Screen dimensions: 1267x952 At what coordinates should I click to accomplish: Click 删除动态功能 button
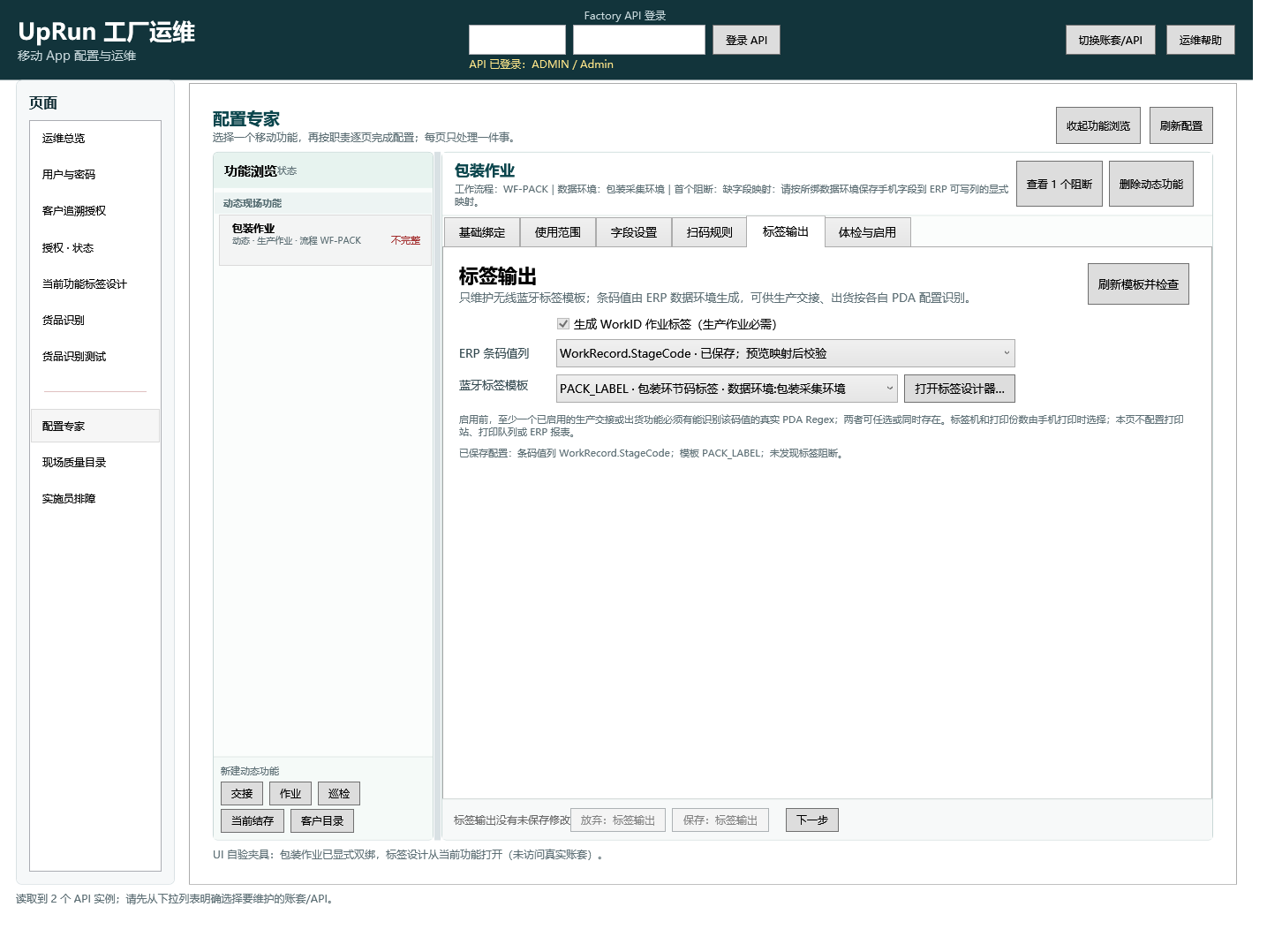pos(1150,184)
